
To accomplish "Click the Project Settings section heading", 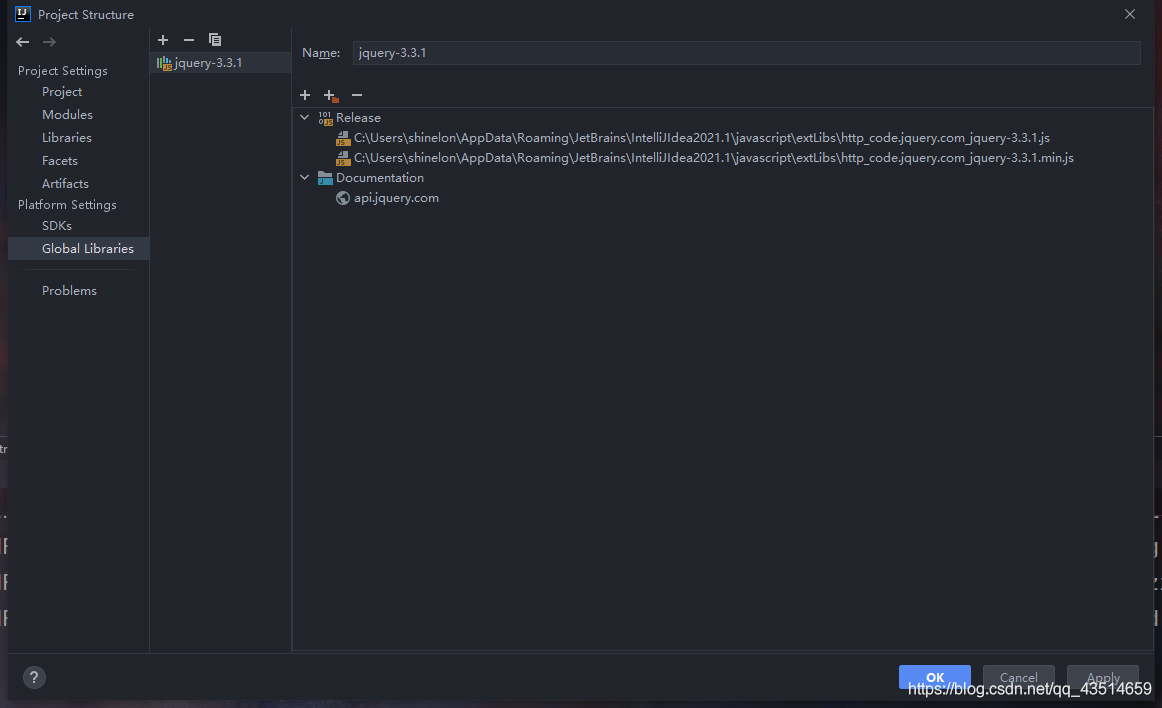I will (62, 70).
